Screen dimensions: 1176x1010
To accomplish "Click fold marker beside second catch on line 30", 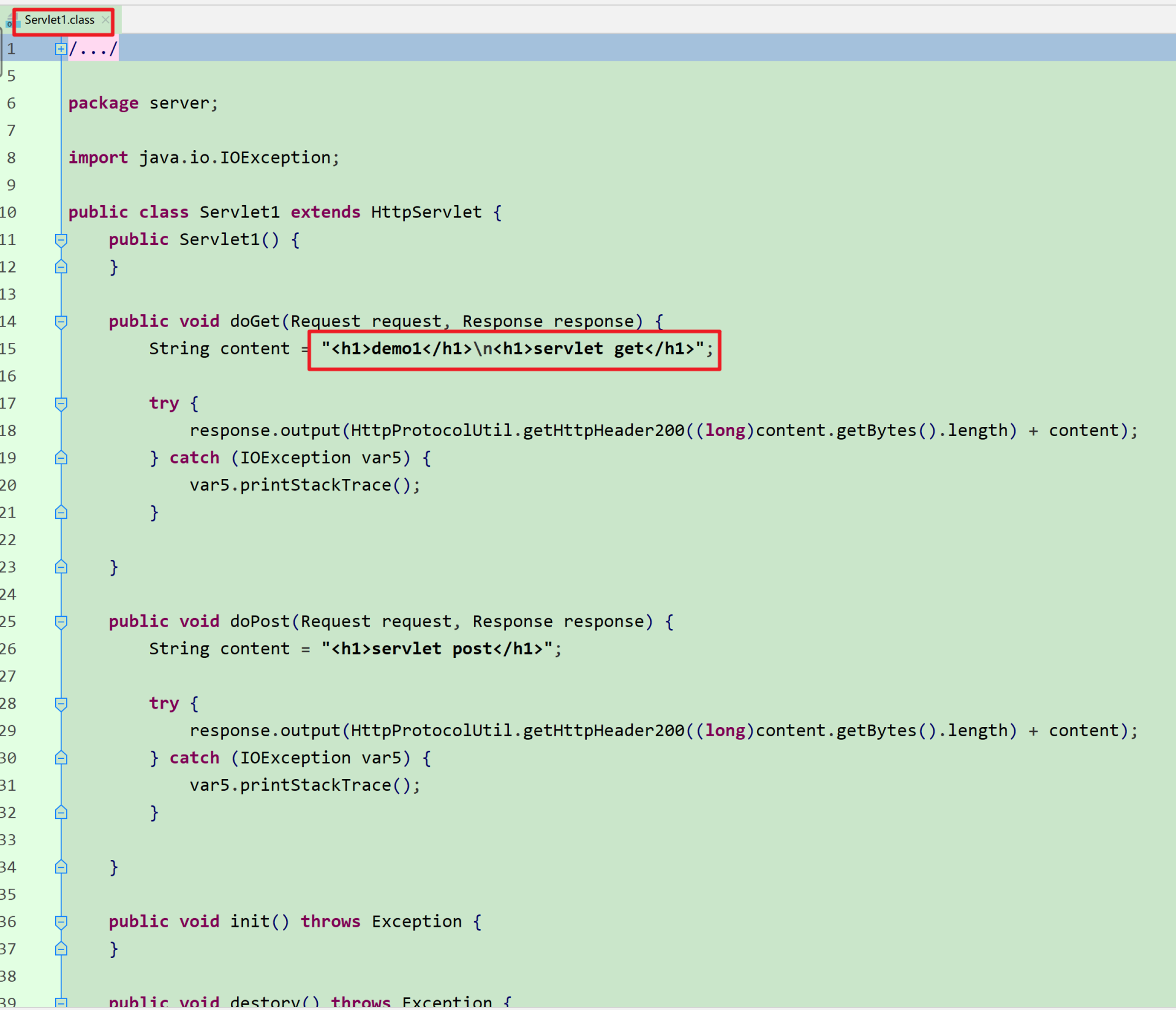I will coord(61,758).
